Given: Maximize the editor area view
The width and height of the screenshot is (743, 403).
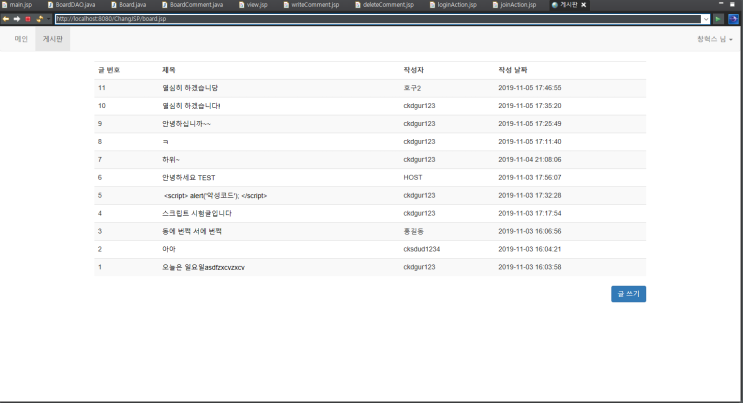Looking at the screenshot, I should [x=732, y=4].
